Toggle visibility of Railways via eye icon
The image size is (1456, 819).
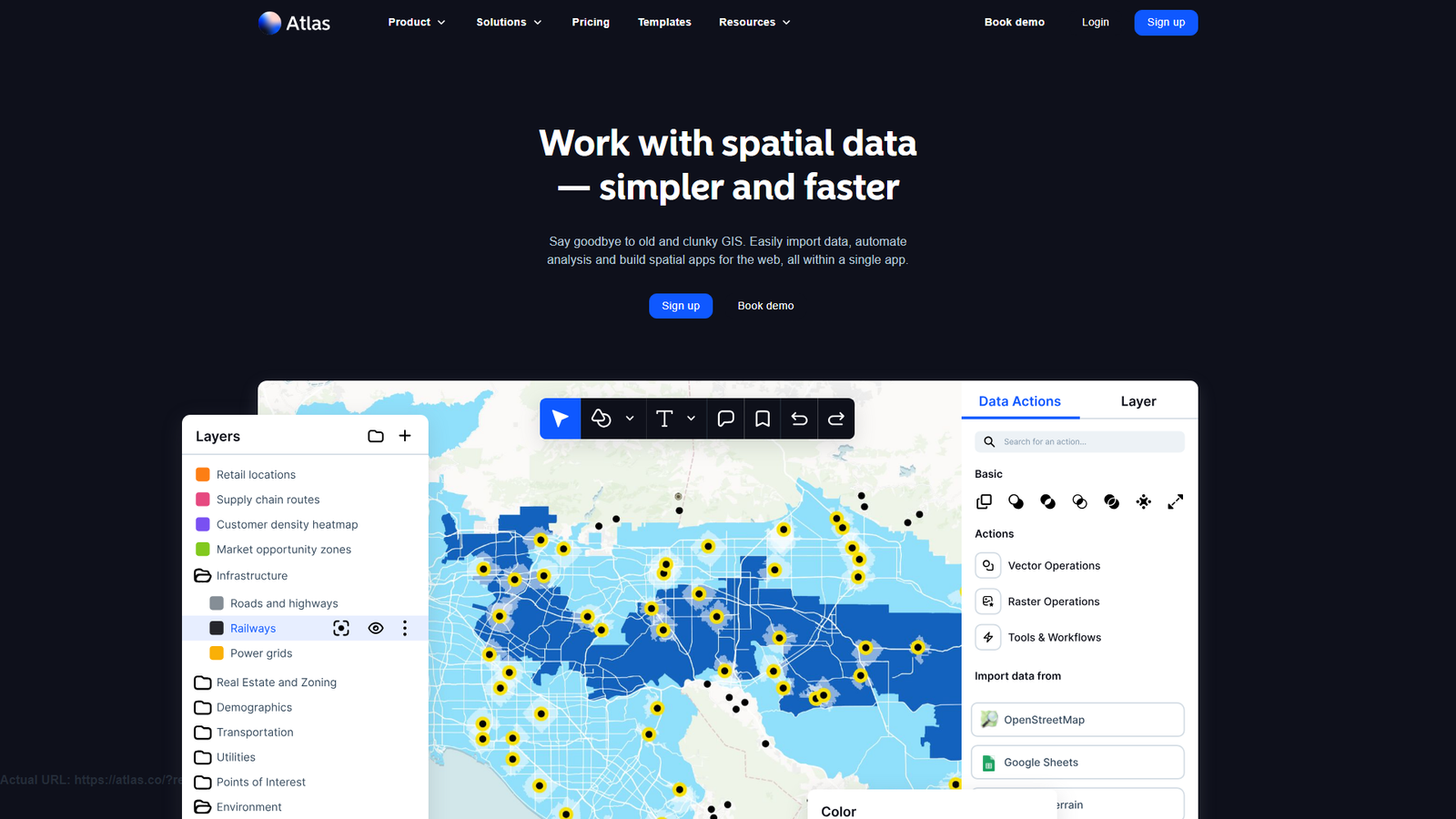[376, 628]
